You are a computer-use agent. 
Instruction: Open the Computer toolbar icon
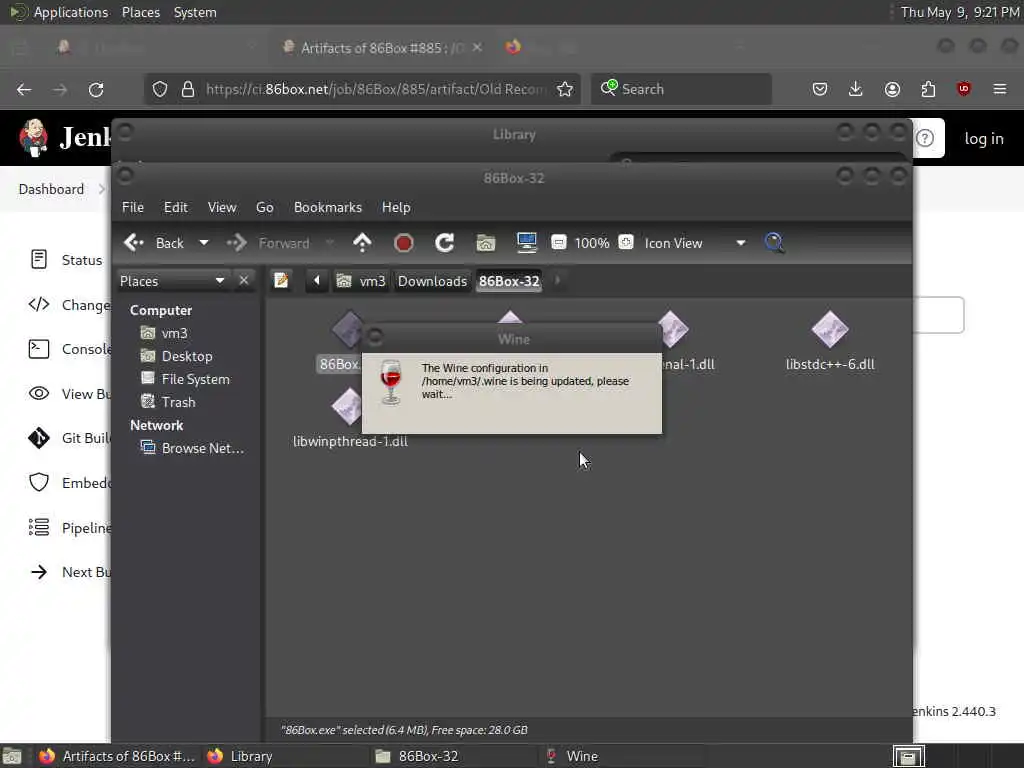(526, 242)
